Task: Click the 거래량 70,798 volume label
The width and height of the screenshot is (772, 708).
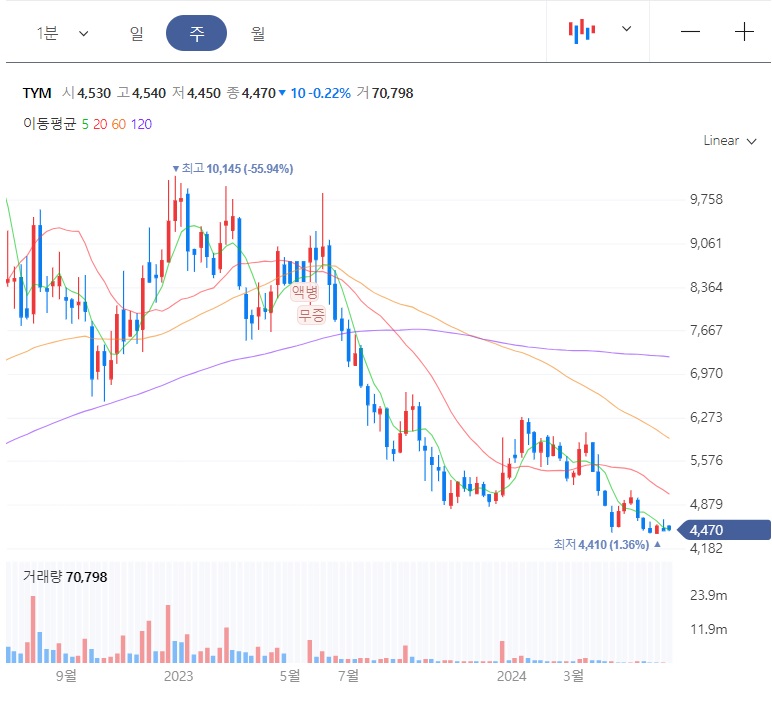Action: [x=65, y=577]
